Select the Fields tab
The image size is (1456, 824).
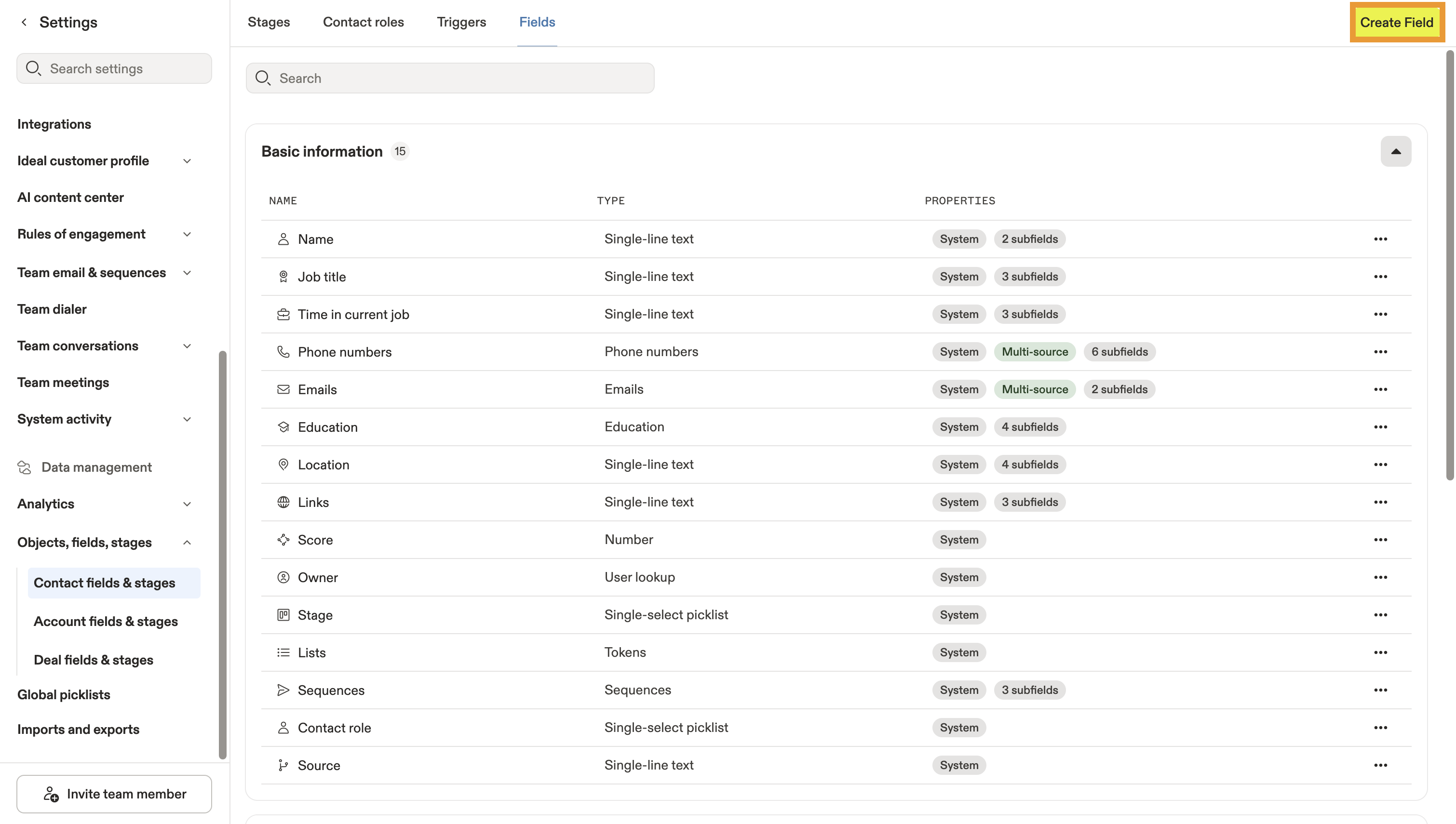coord(537,22)
